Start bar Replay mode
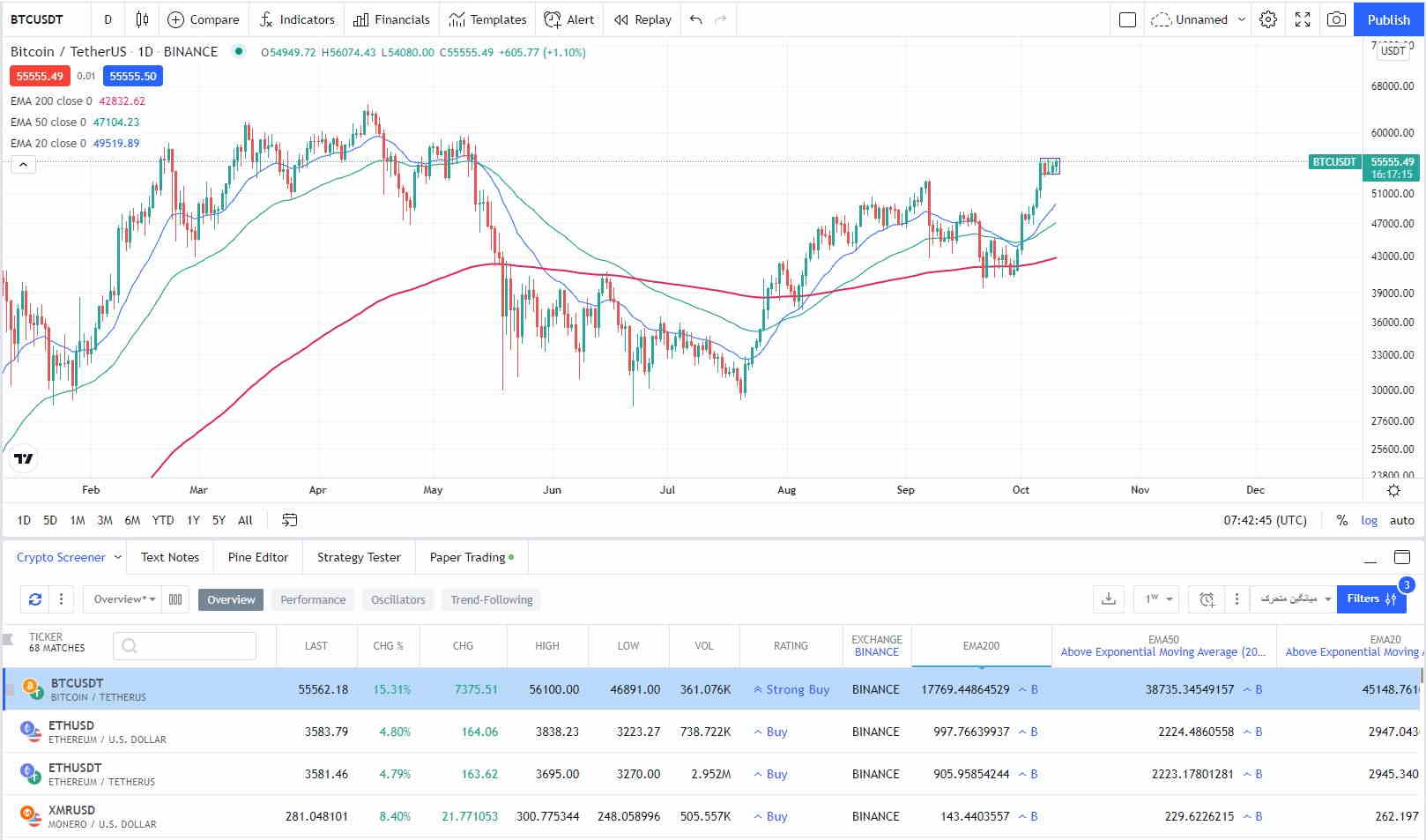This screenshot has width=1426, height=840. click(642, 19)
